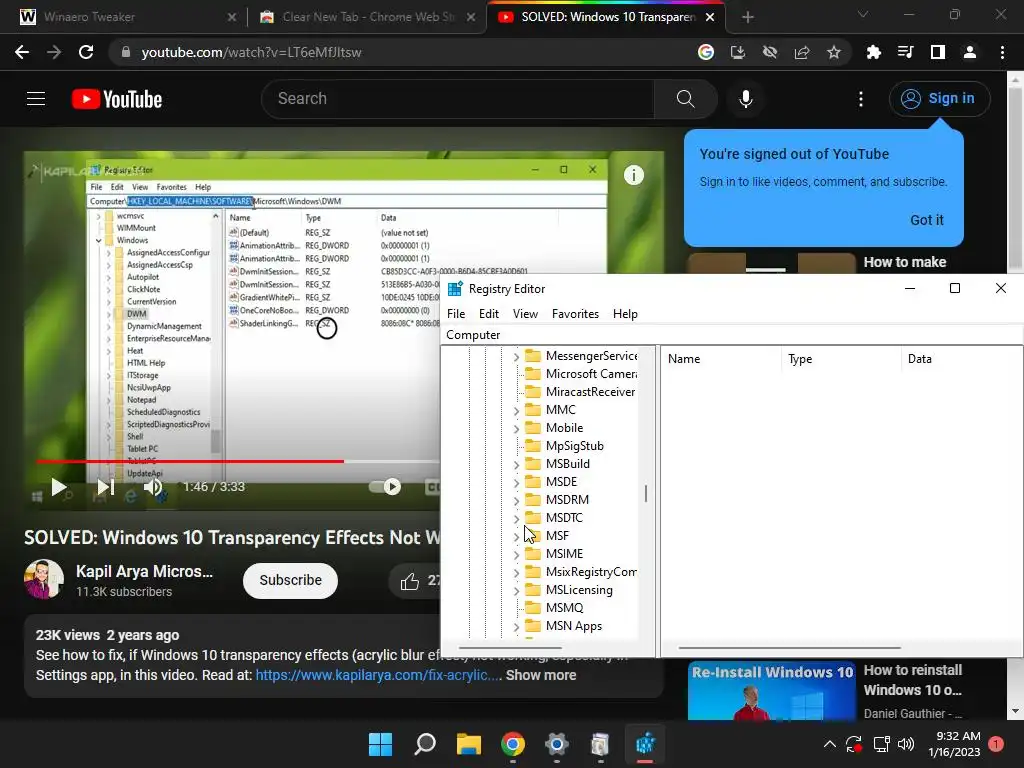Like the video thumbs-up button

[409, 581]
